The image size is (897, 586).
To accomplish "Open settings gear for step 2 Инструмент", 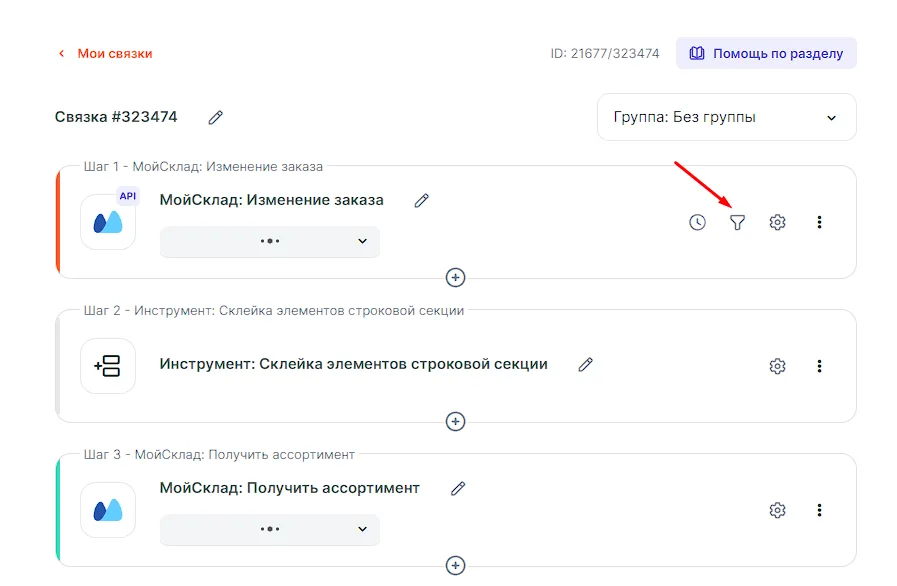I will (x=777, y=366).
